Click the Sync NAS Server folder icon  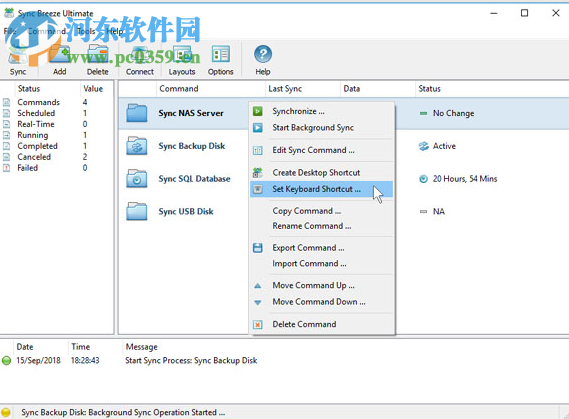tap(136, 113)
